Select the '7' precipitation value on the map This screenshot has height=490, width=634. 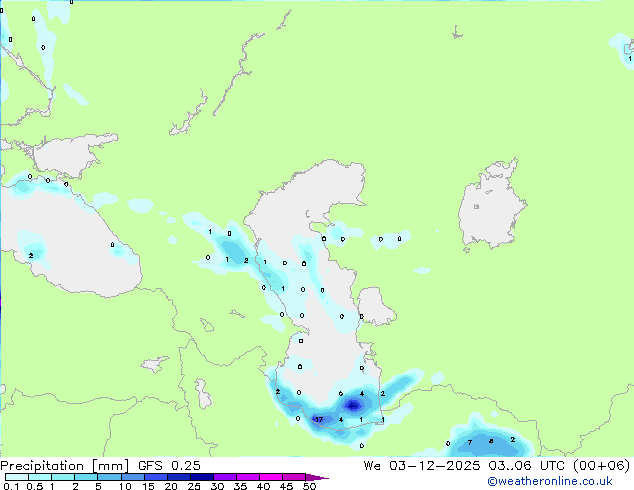[x=469, y=442]
